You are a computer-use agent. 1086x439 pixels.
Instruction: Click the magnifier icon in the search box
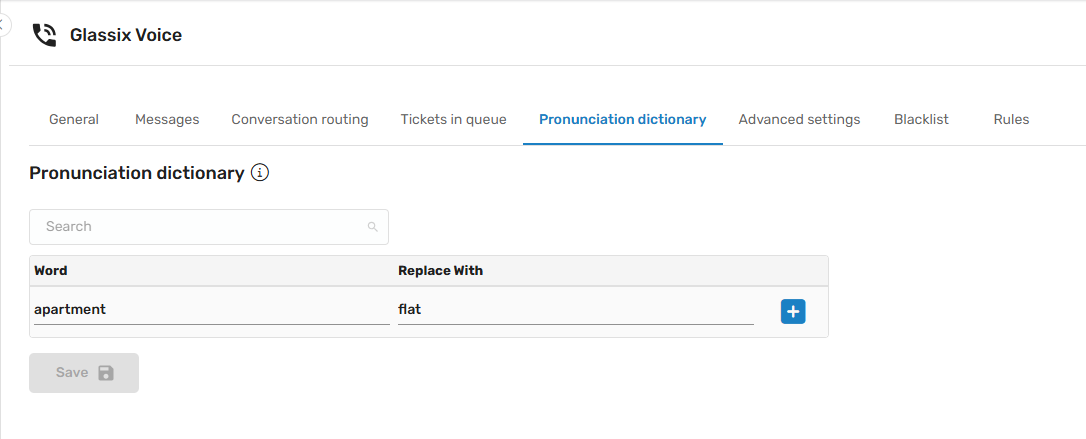tap(373, 227)
